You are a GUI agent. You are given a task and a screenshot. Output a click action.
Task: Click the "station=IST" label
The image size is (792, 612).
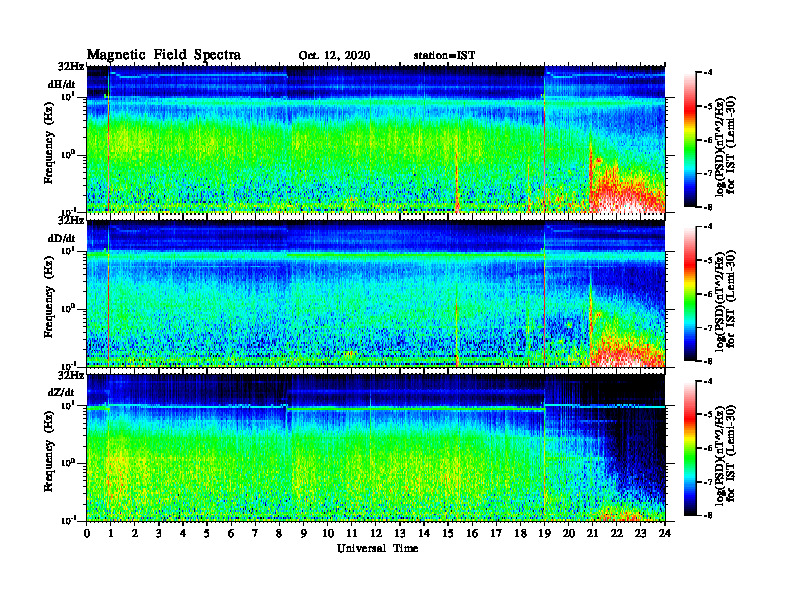pos(444,56)
